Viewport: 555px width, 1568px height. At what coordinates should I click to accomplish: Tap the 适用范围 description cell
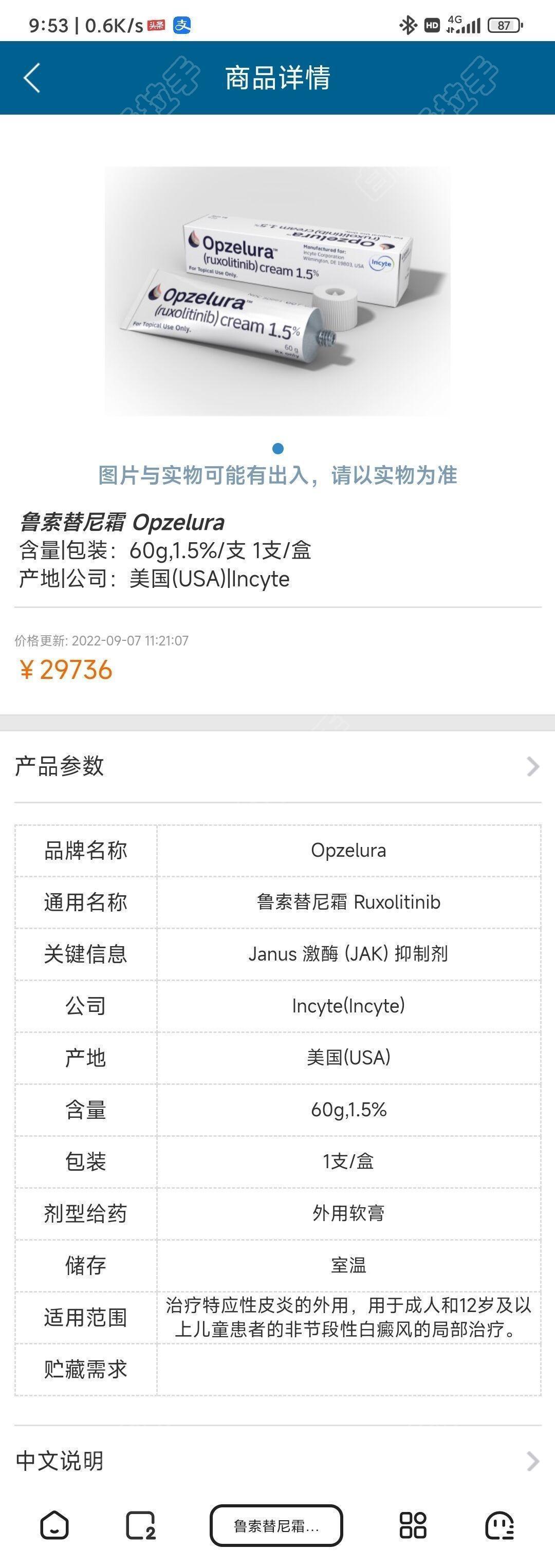349,1317
